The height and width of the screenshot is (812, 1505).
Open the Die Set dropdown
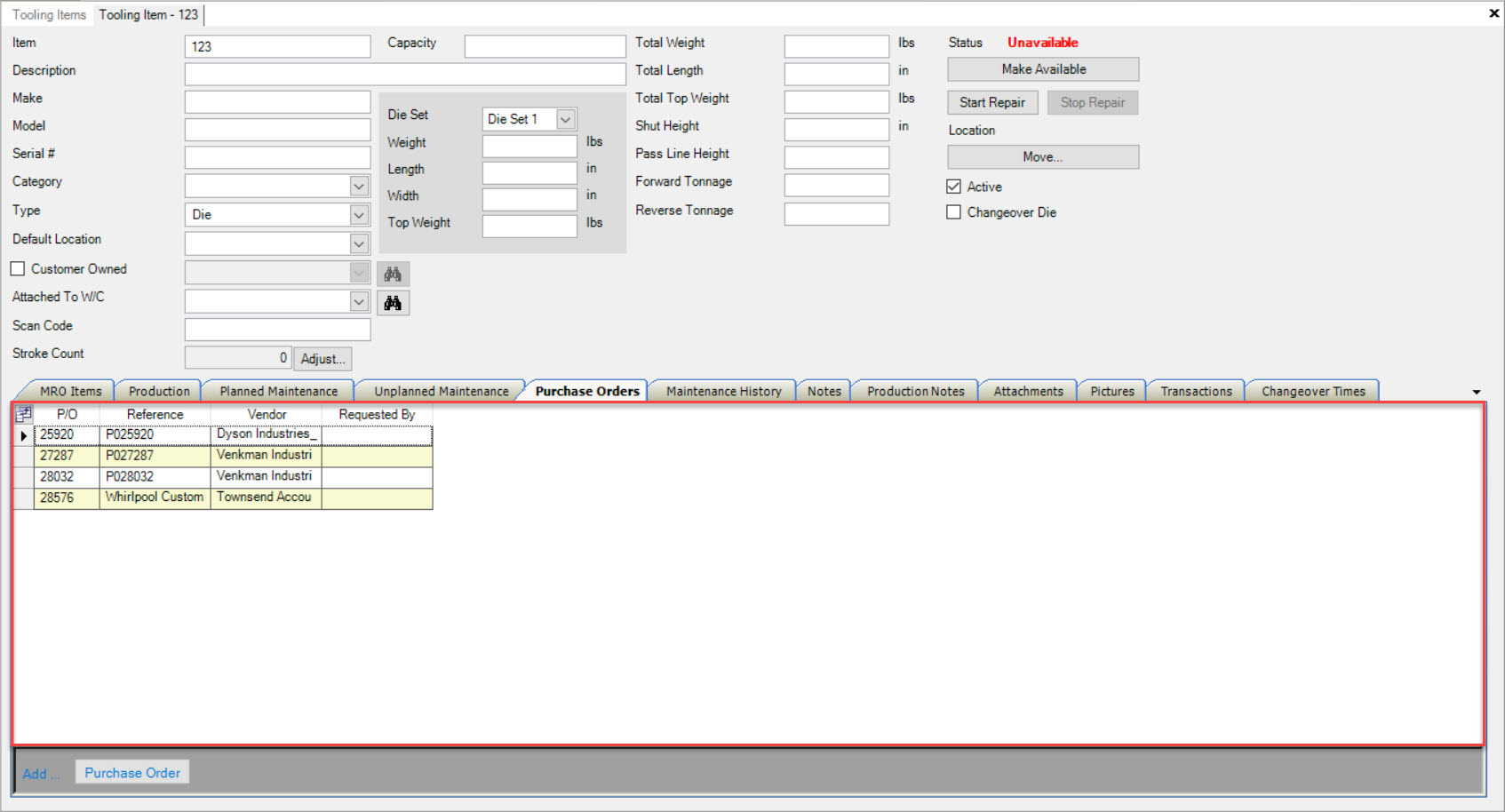pos(565,119)
